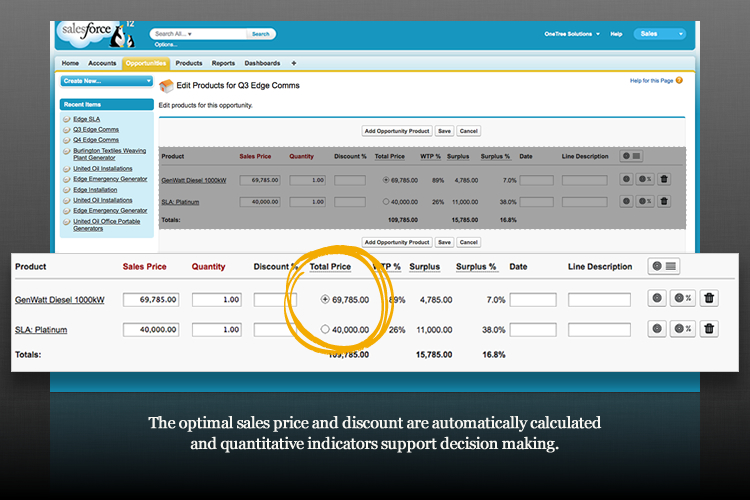Switch to the Accounts tab
750x500 pixels.
tap(102, 63)
